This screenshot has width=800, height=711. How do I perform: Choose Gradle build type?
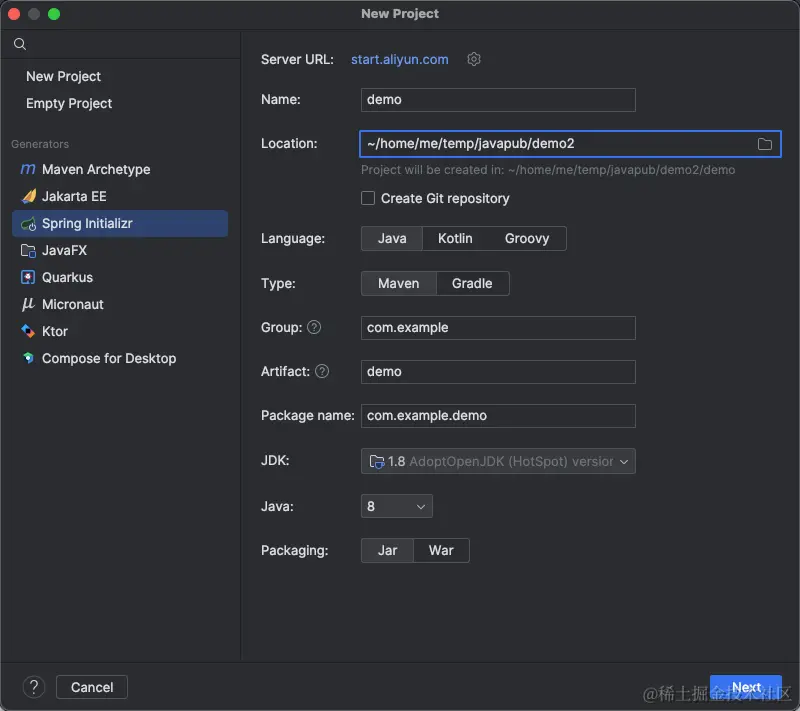(x=472, y=284)
